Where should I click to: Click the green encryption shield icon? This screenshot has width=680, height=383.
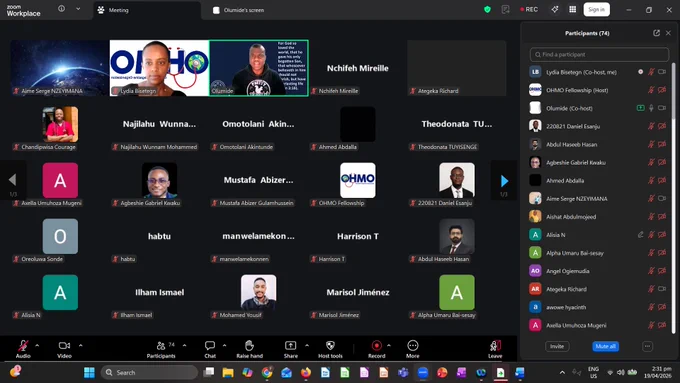pos(487,10)
